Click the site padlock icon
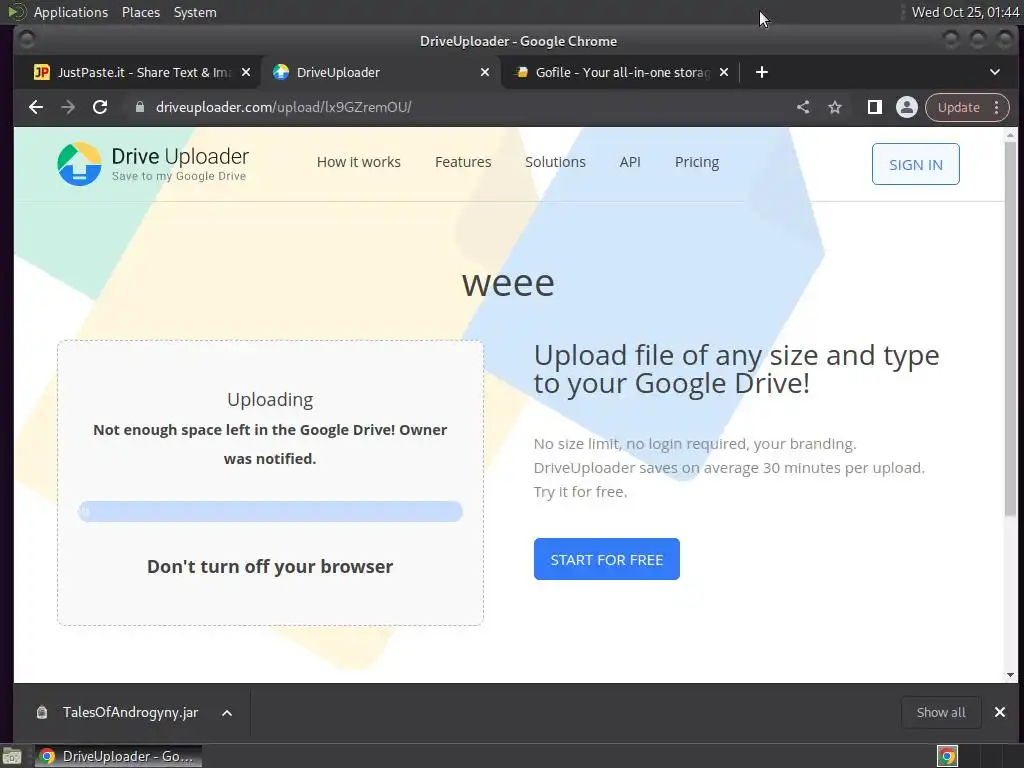This screenshot has height=768, width=1024. (x=140, y=107)
